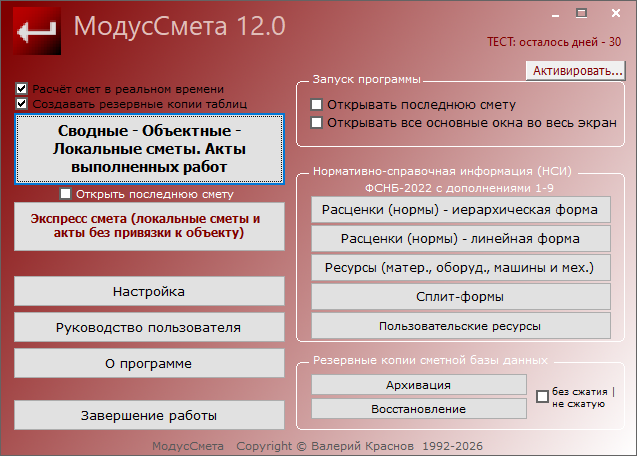
Task: Open Настройка
Action: 149,291
